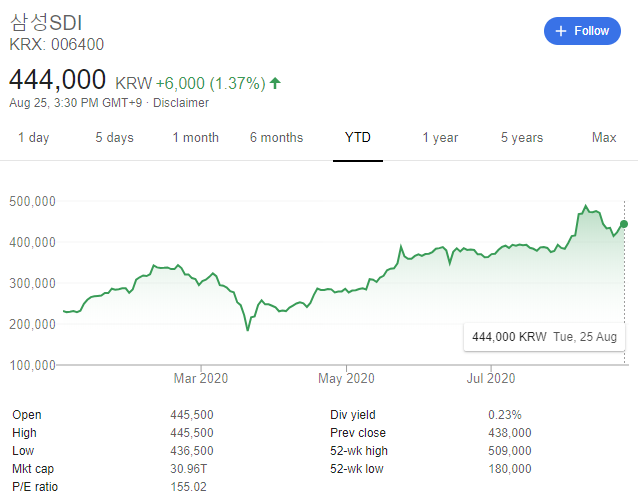Click the Low value 436,500
This screenshot has height=501, width=638.
pos(192,451)
